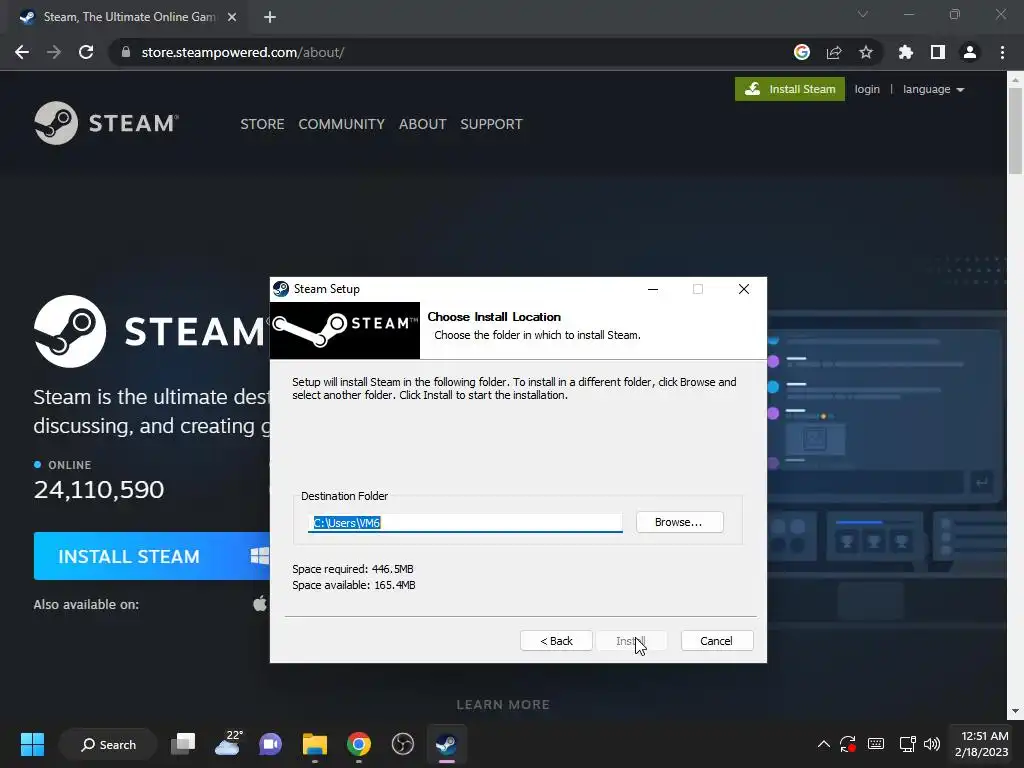Reload the Steam about page
Screen dimensions: 1024x768
[86, 52]
